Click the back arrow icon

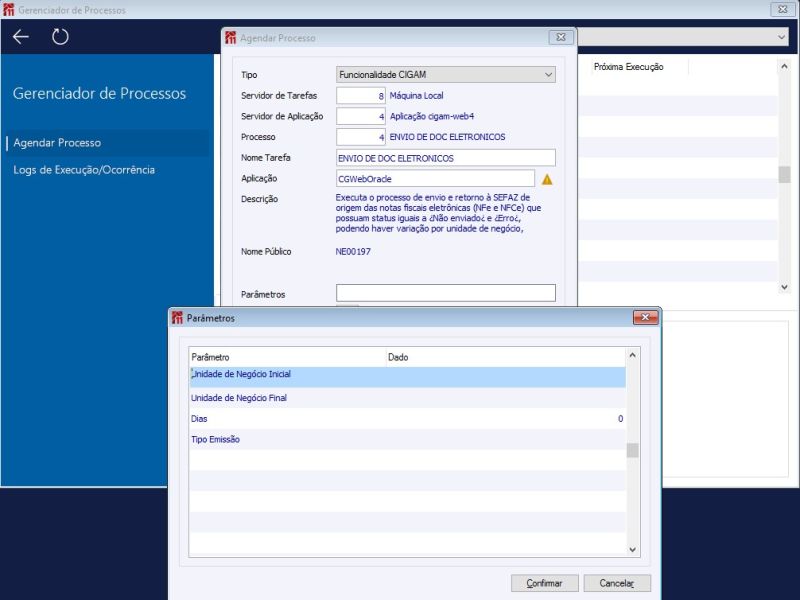19,37
